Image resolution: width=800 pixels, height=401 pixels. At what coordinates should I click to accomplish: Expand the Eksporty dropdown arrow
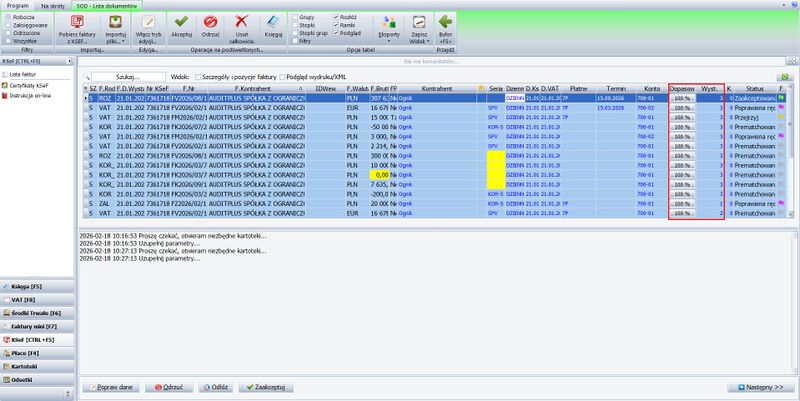click(x=389, y=41)
